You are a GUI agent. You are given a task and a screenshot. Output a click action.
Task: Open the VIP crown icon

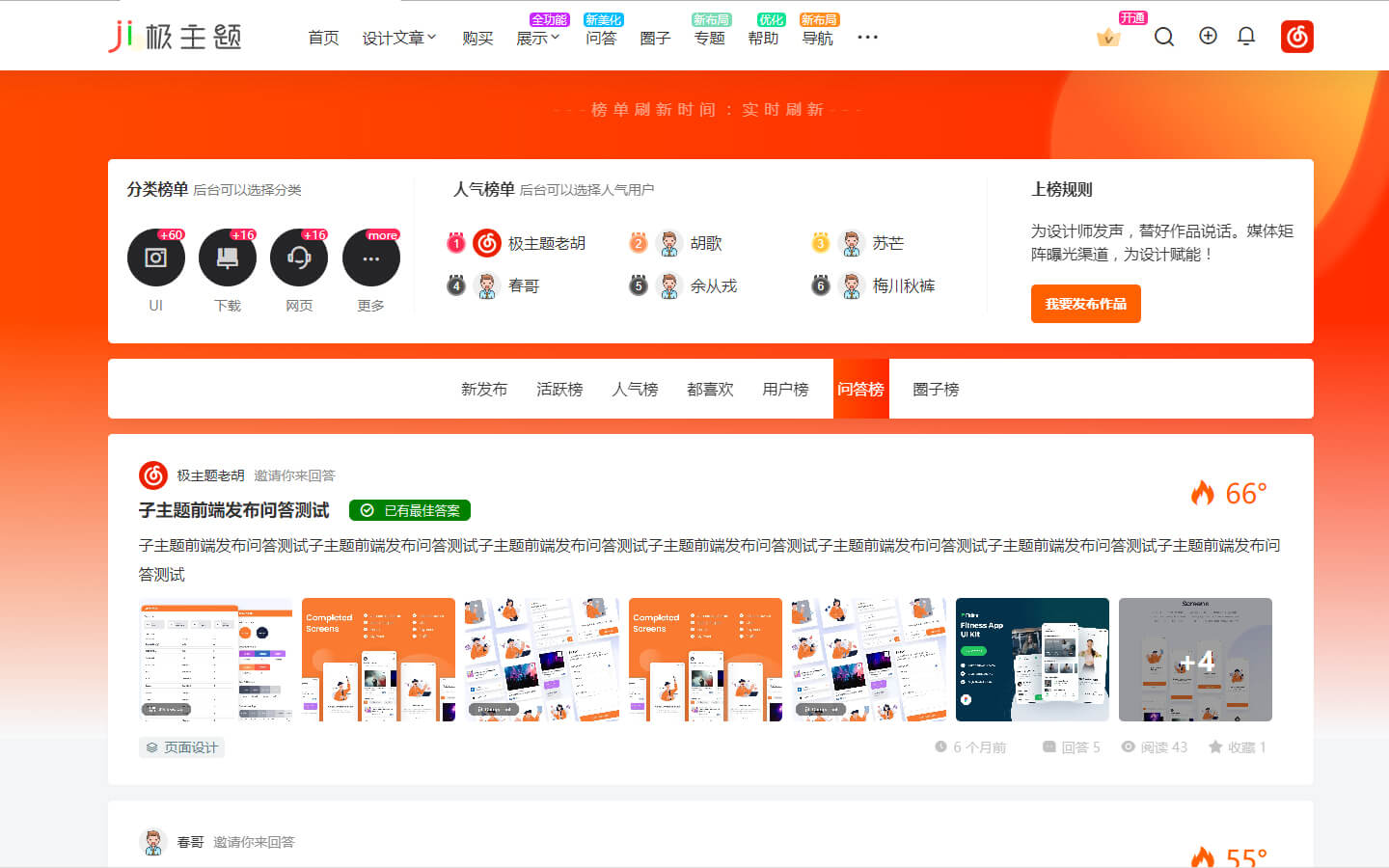pyautogui.click(x=1108, y=38)
